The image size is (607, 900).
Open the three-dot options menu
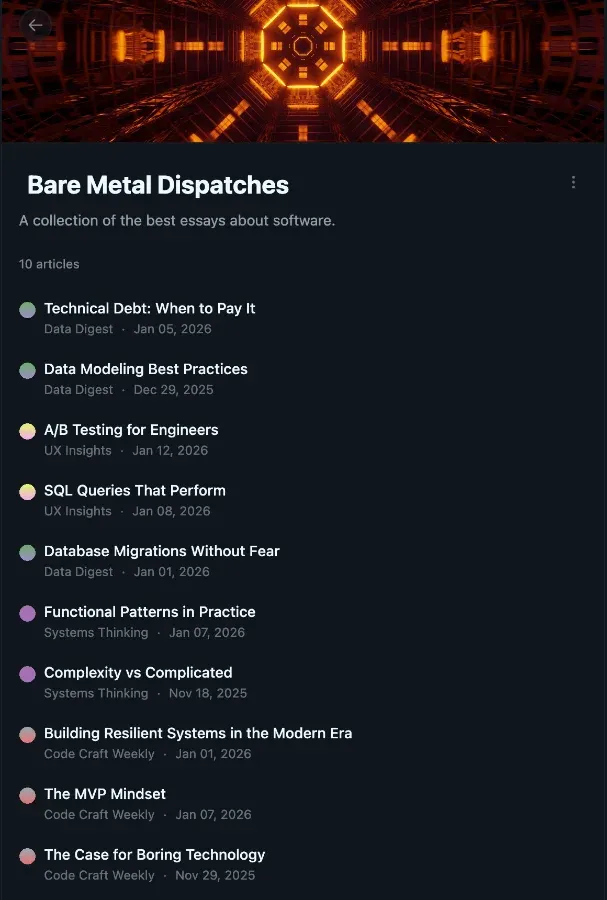[573, 182]
